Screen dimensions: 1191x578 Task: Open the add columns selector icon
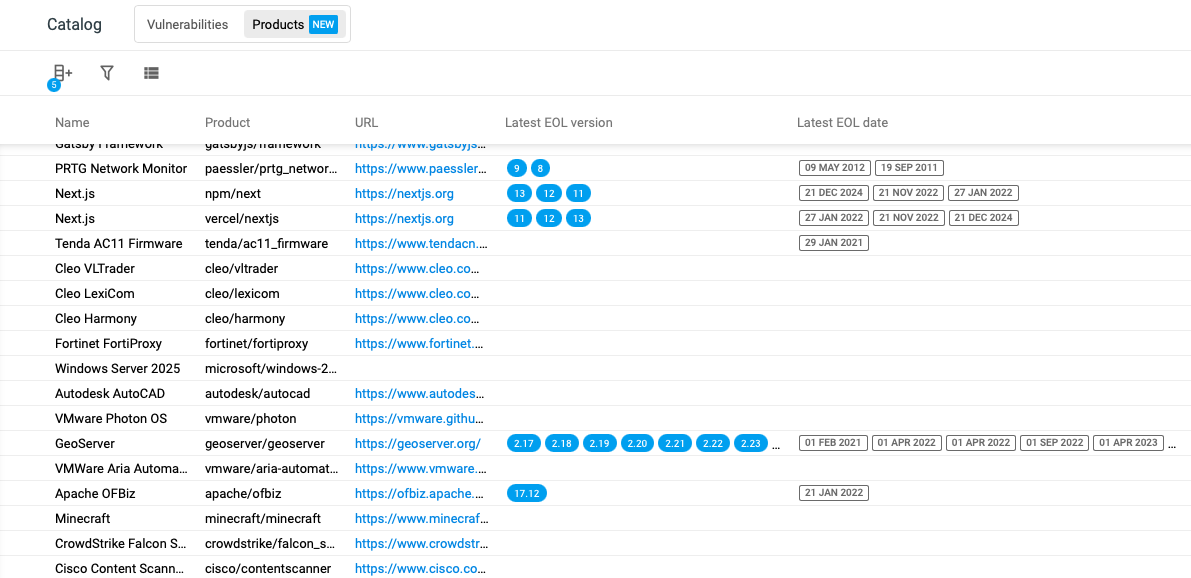(x=62, y=73)
